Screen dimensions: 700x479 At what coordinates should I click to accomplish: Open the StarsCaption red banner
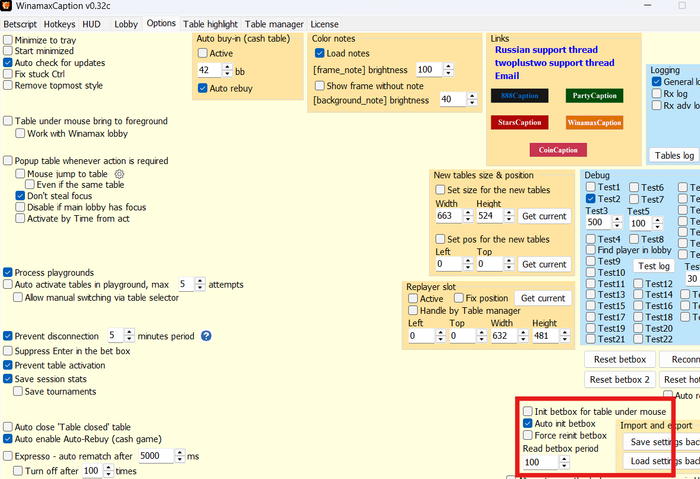(x=520, y=122)
